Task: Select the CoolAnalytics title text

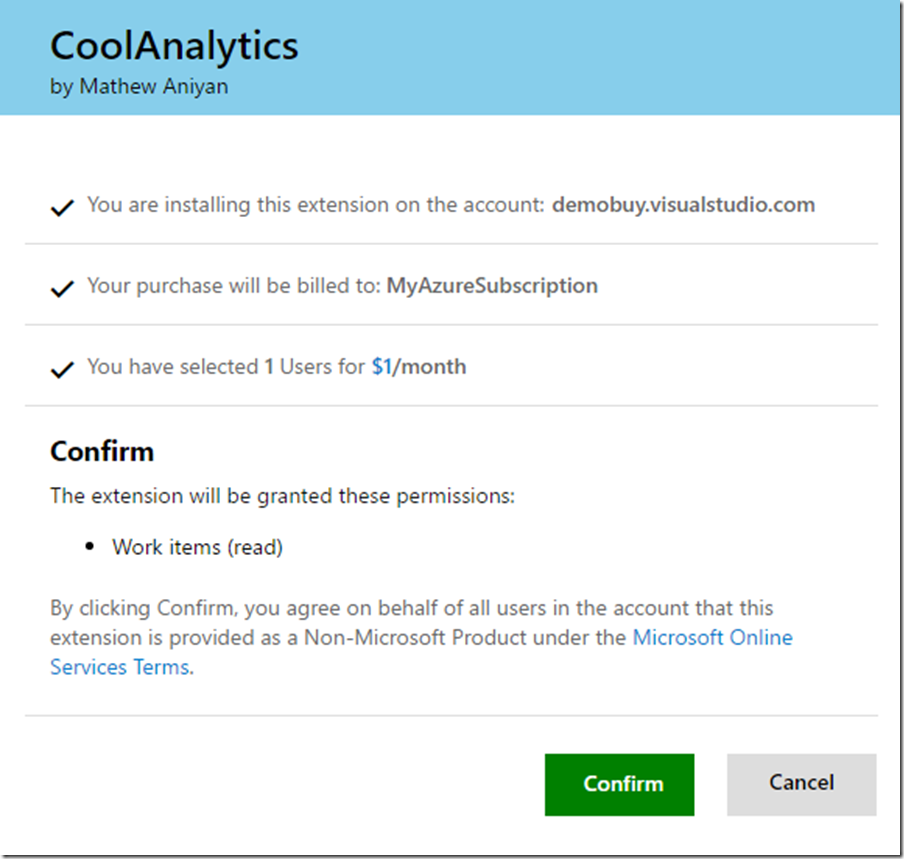Action: [174, 46]
